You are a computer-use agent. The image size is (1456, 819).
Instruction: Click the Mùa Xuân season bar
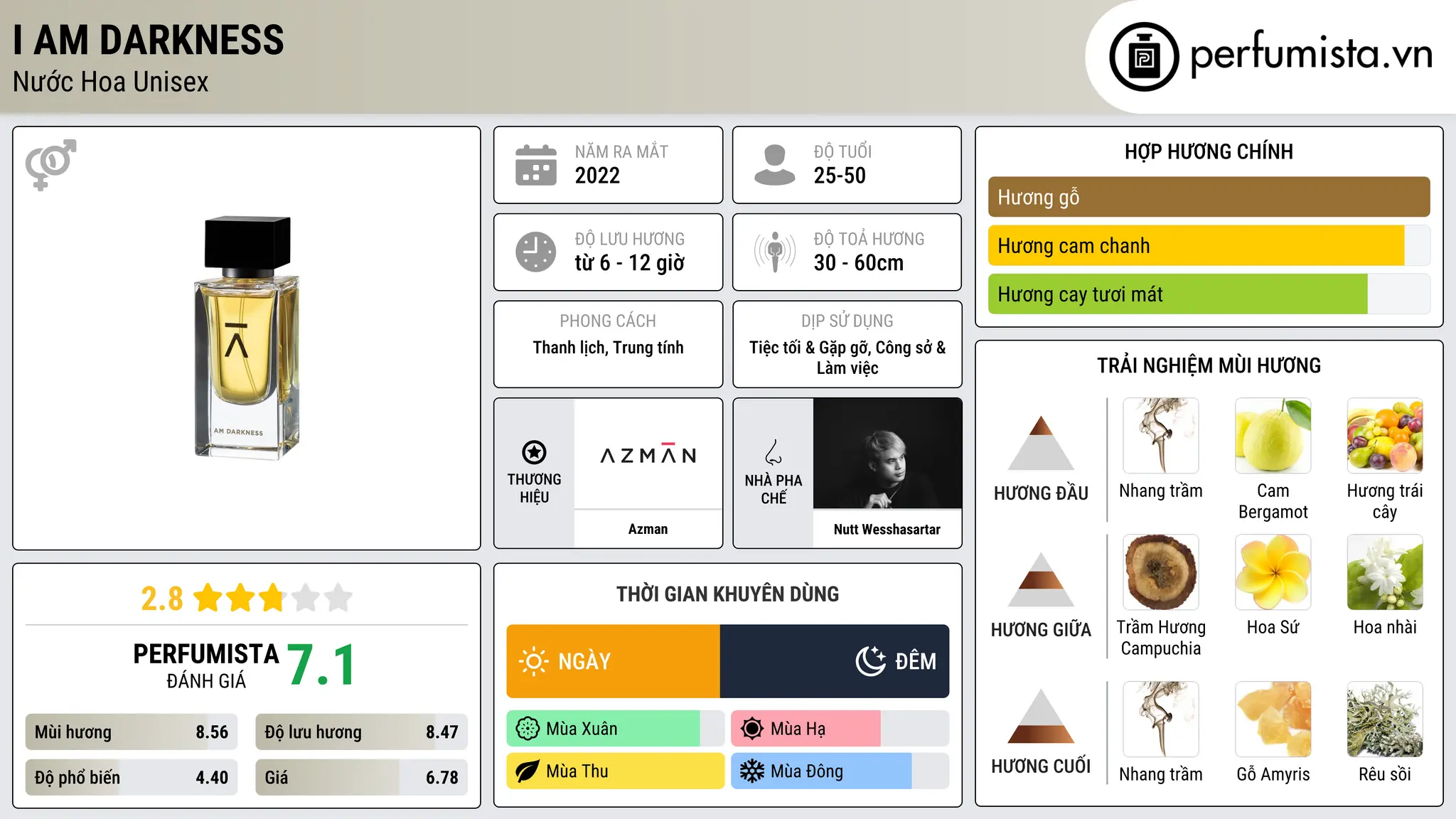coord(615,729)
